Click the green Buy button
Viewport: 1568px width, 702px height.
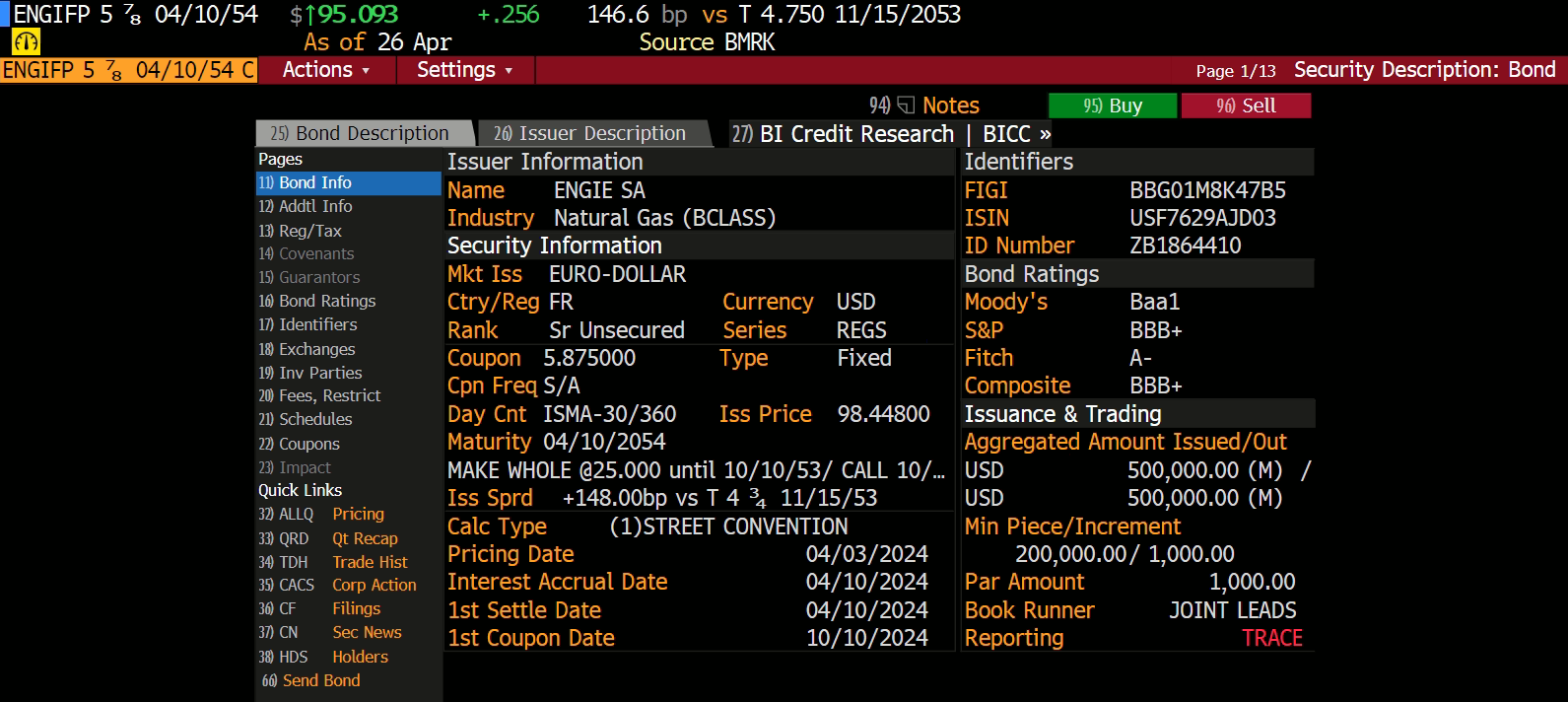coord(1113,105)
